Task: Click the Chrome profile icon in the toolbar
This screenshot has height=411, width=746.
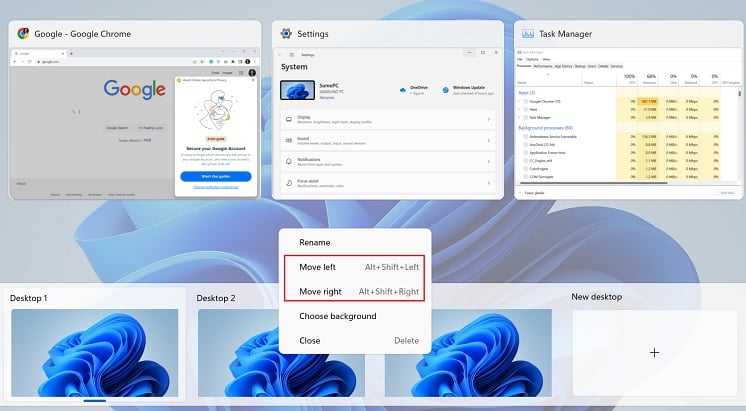Action: tap(248, 61)
